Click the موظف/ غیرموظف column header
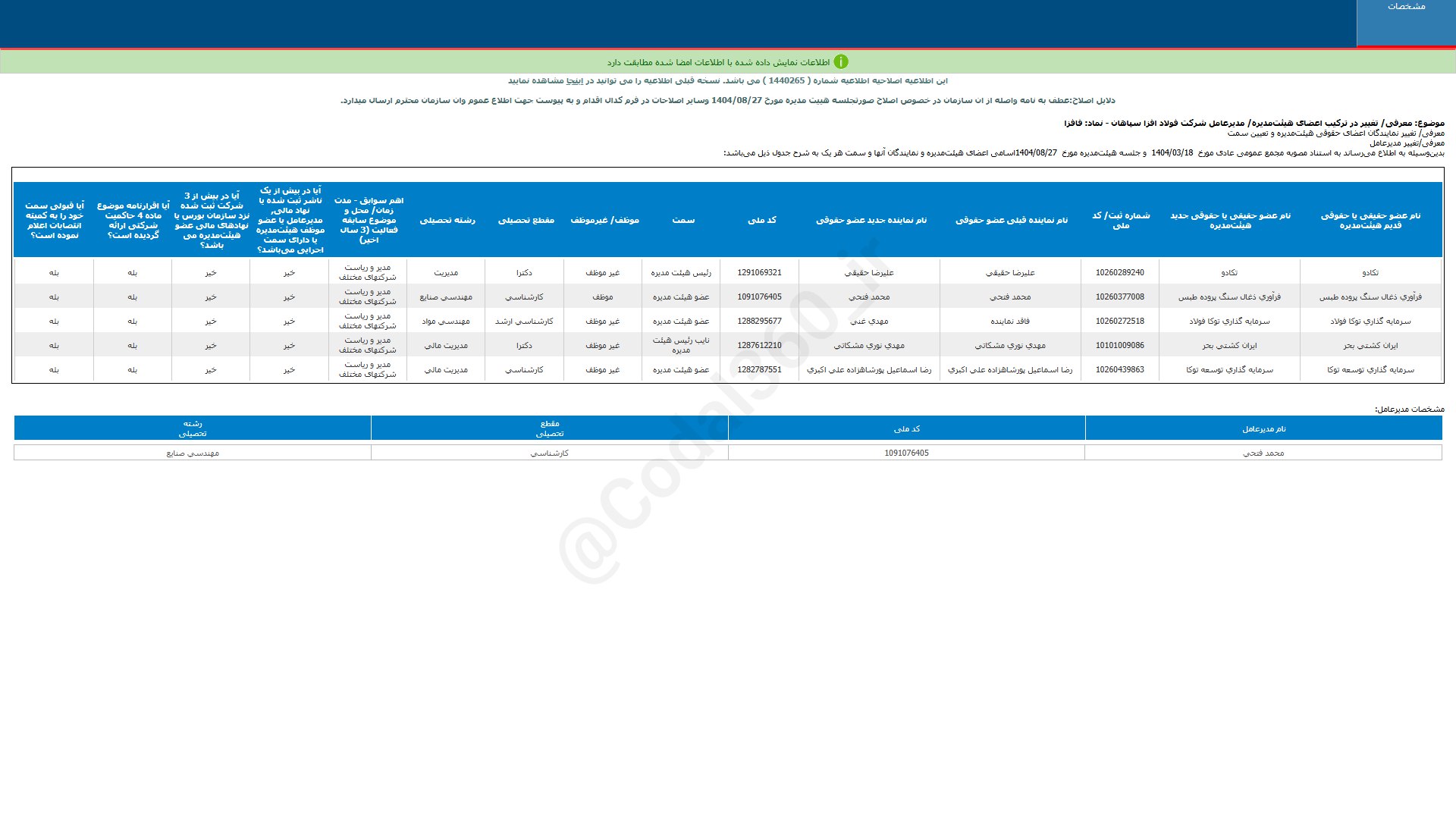The width and height of the screenshot is (1456, 819). click(x=604, y=220)
